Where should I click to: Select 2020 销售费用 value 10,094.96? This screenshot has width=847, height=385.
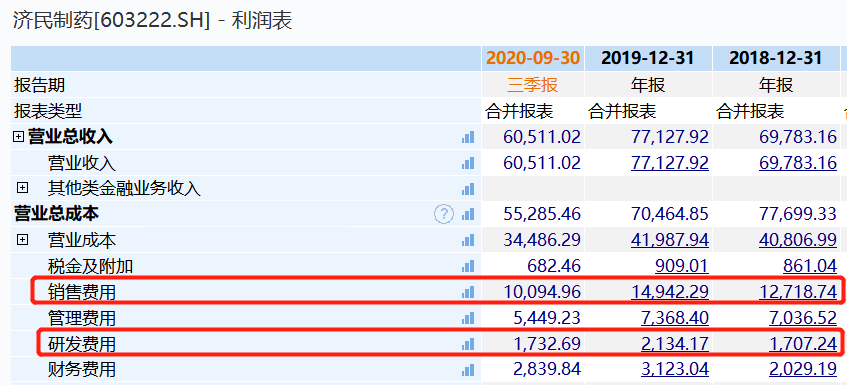(x=542, y=292)
